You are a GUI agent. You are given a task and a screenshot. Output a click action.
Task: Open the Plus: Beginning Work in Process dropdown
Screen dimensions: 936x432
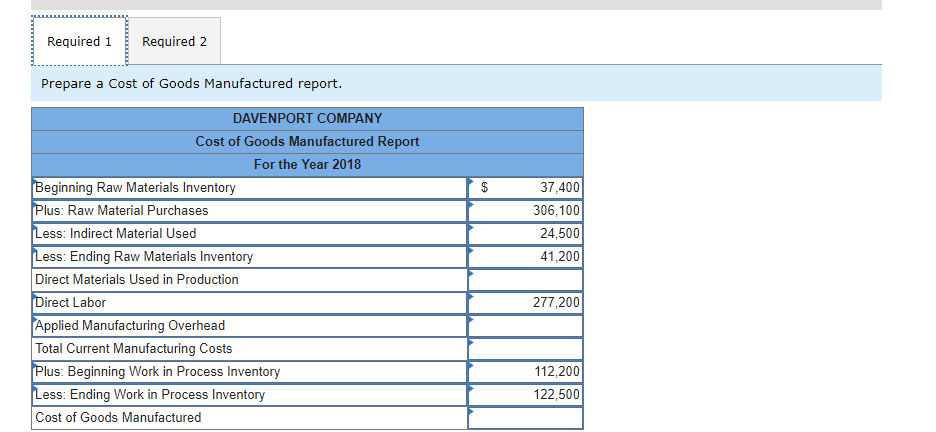coord(250,372)
